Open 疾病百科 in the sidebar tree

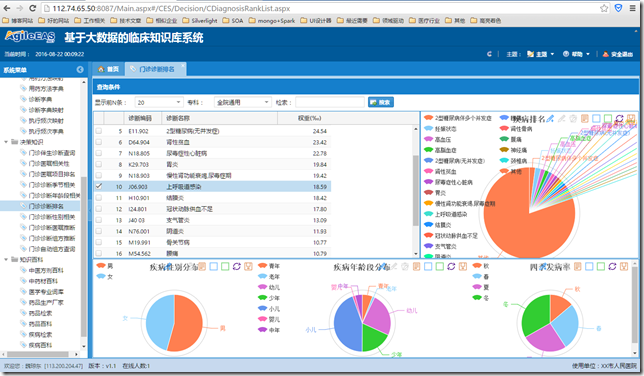40,345
